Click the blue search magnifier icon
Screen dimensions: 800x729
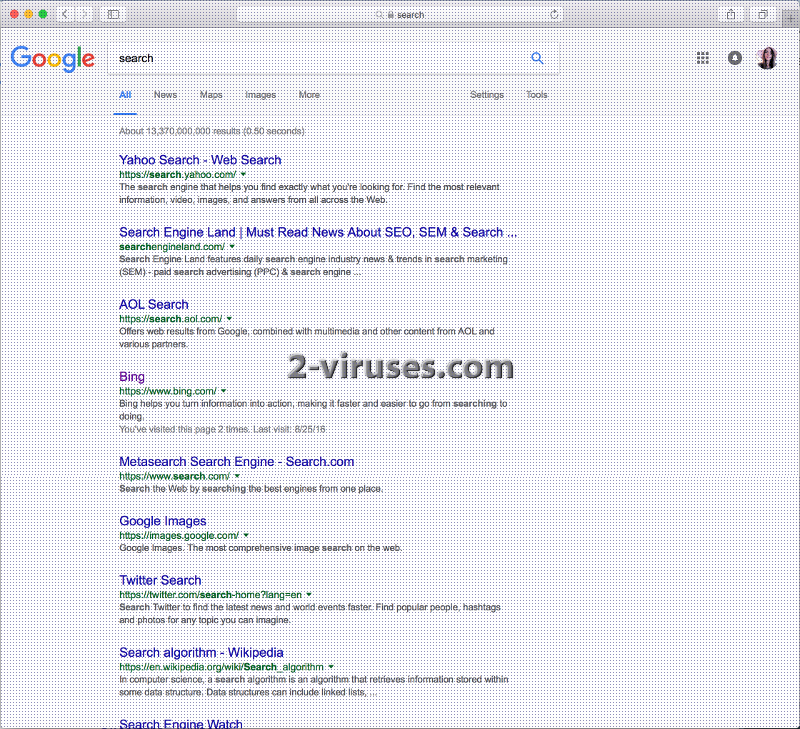point(537,58)
